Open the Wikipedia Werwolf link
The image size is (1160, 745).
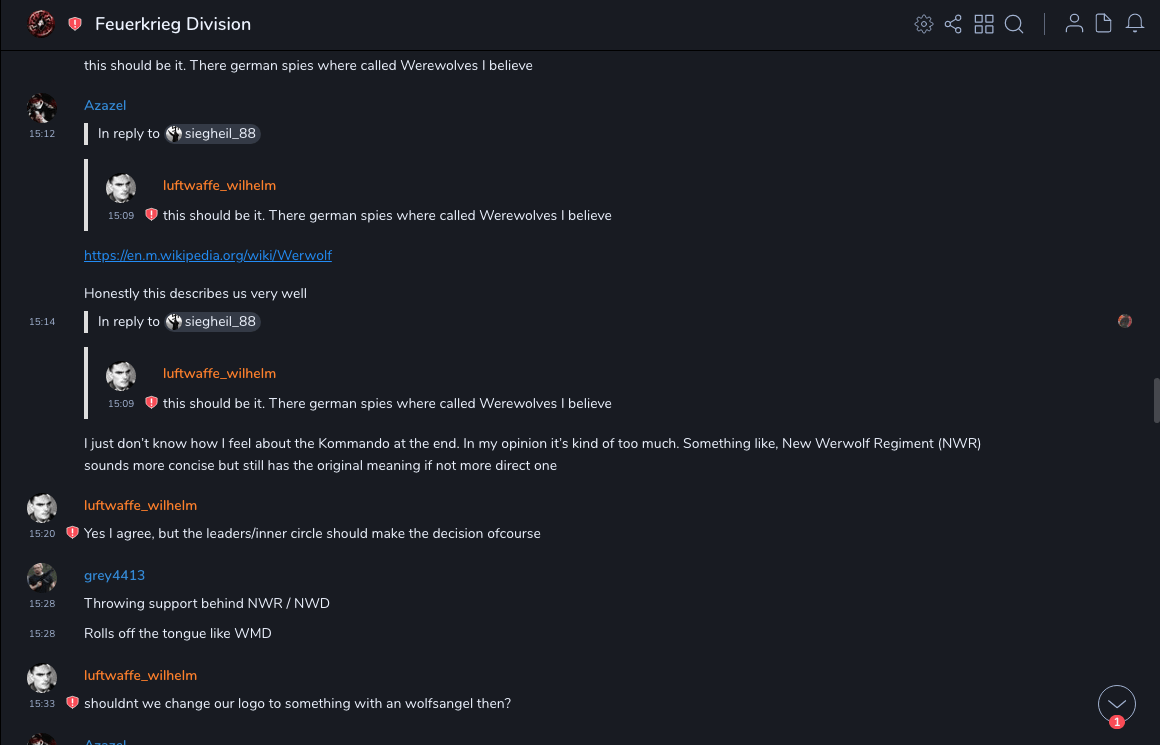click(208, 255)
